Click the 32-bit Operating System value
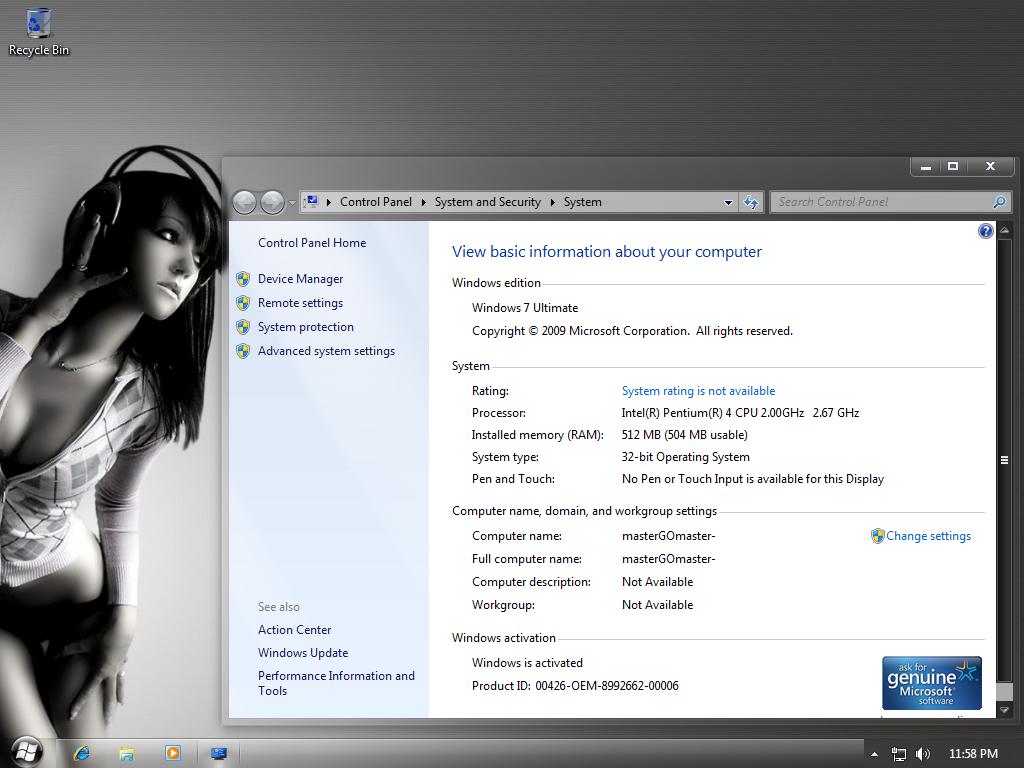1024x768 pixels. [x=685, y=458]
